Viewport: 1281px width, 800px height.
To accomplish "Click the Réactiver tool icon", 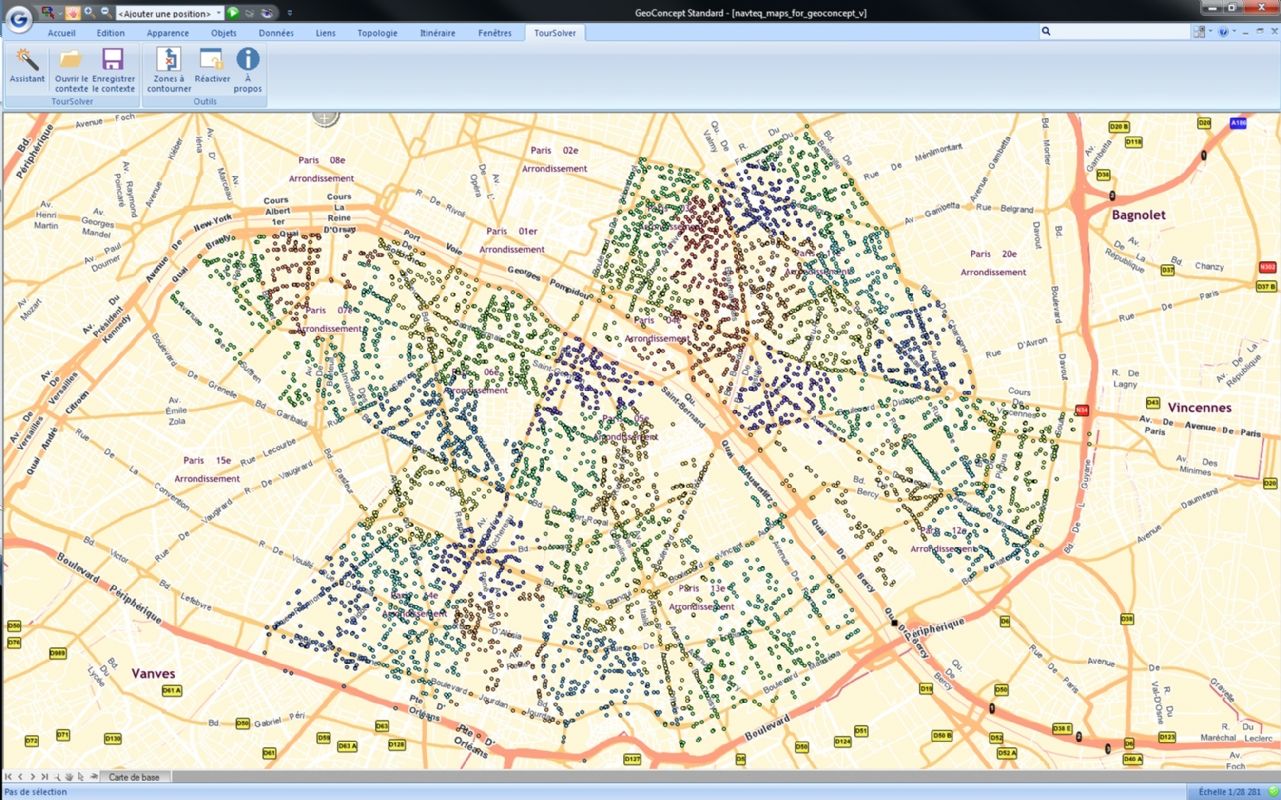I will click(212, 66).
